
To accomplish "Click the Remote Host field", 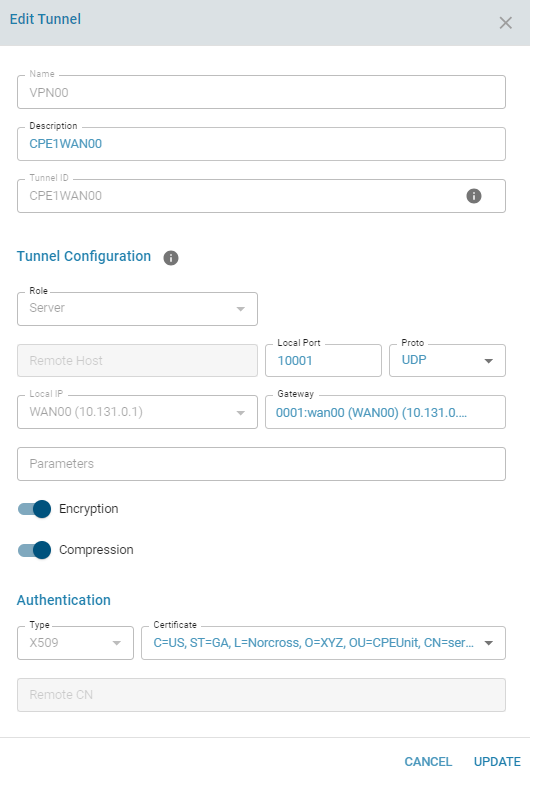I will 137,360.
